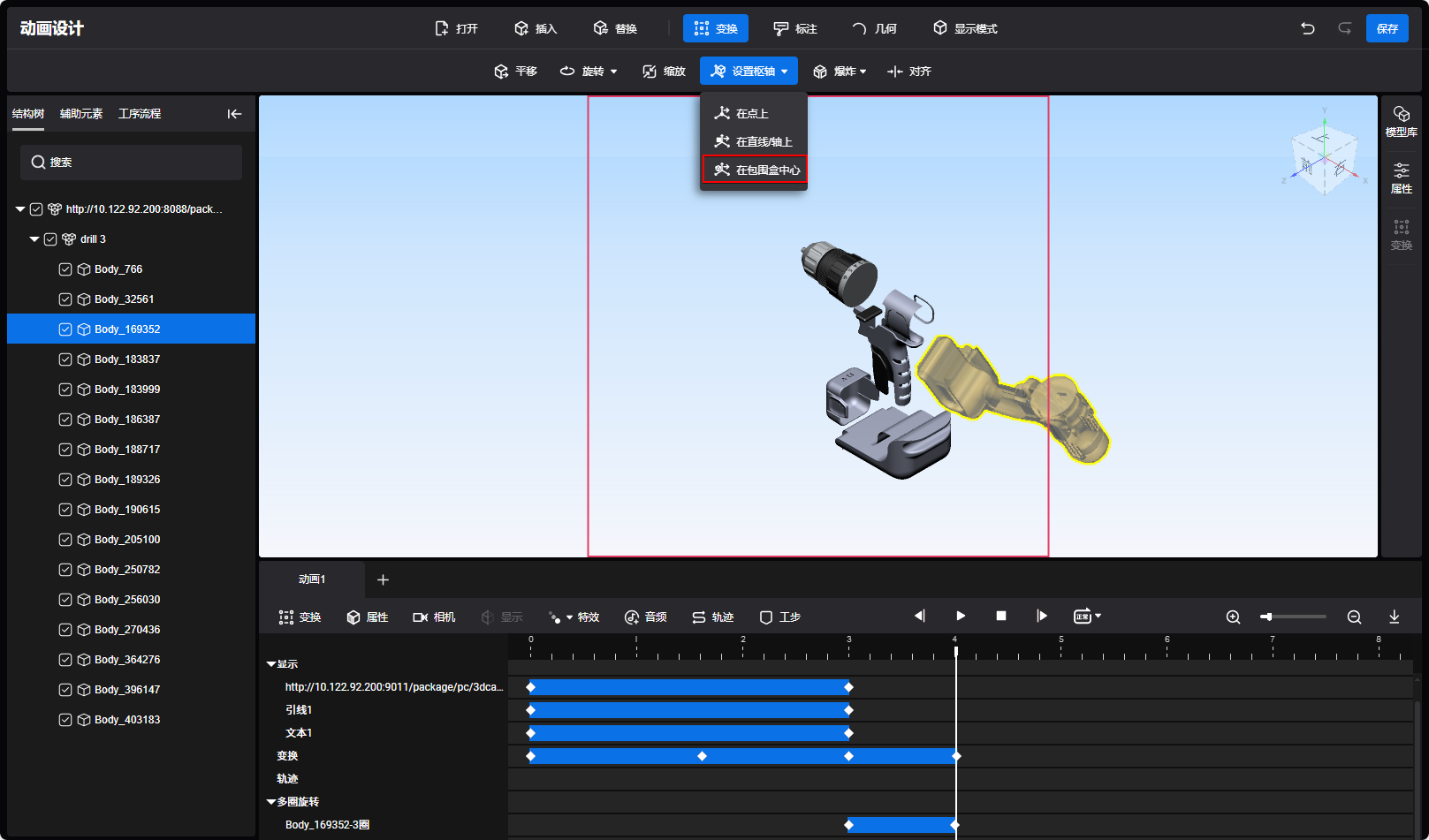Select the 平移 translate tool
The height and width of the screenshot is (840, 1429).
click(515, 72)
